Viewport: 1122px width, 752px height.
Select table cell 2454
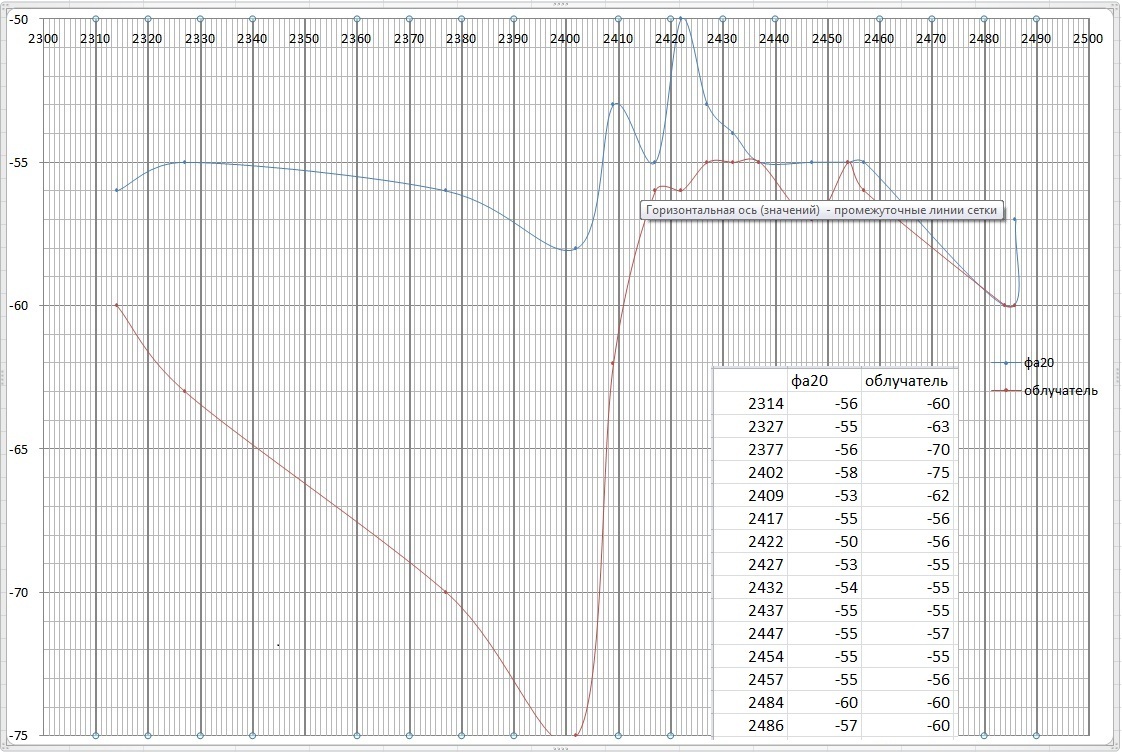tap(766, 656)
